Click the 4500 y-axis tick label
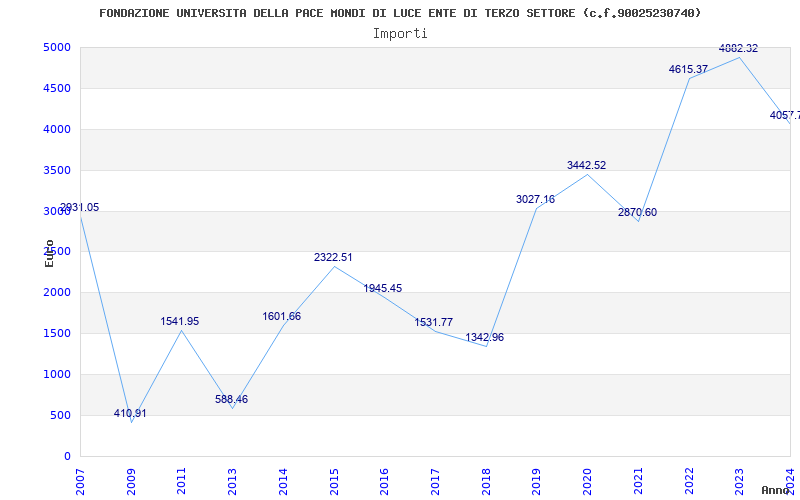 tap(57, 89)
